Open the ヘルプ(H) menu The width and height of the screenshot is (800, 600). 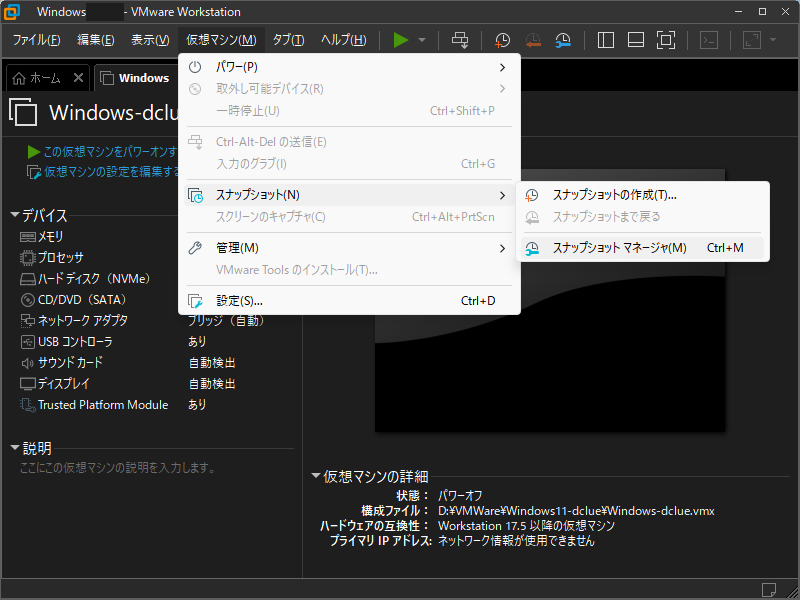pos(344,40)
